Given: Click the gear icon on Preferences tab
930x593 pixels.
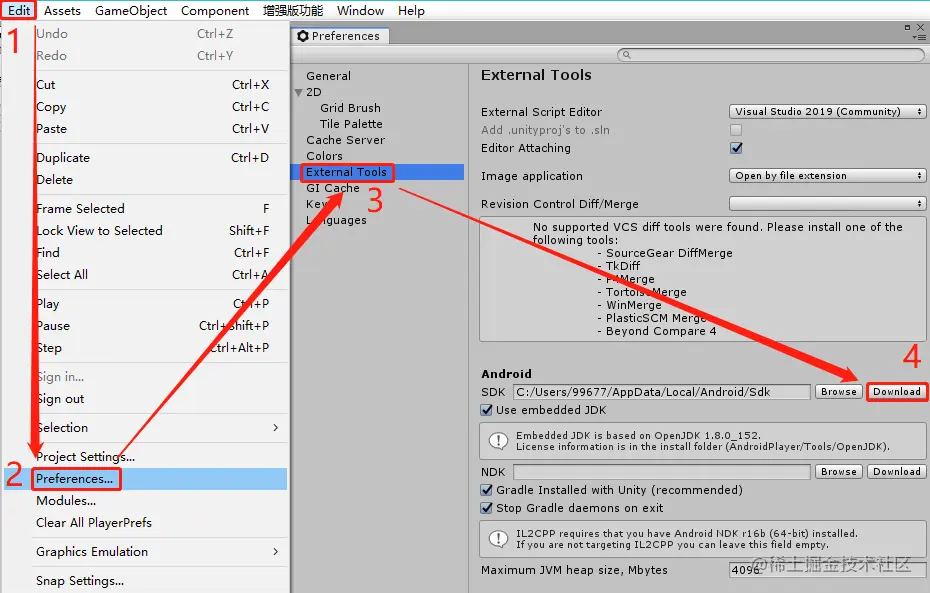Looking at the screenshot, I should click(x=302, y=36).
